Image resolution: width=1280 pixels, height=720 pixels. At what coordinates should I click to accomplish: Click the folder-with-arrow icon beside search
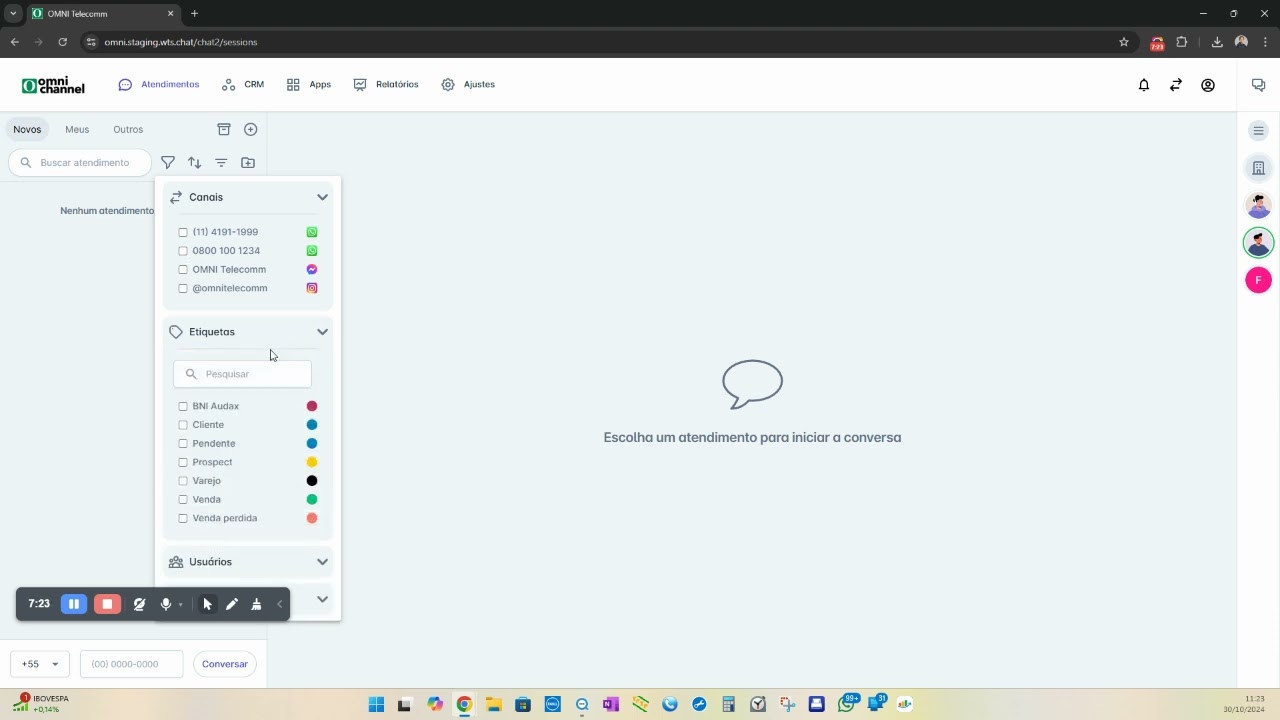click(248, 162)
